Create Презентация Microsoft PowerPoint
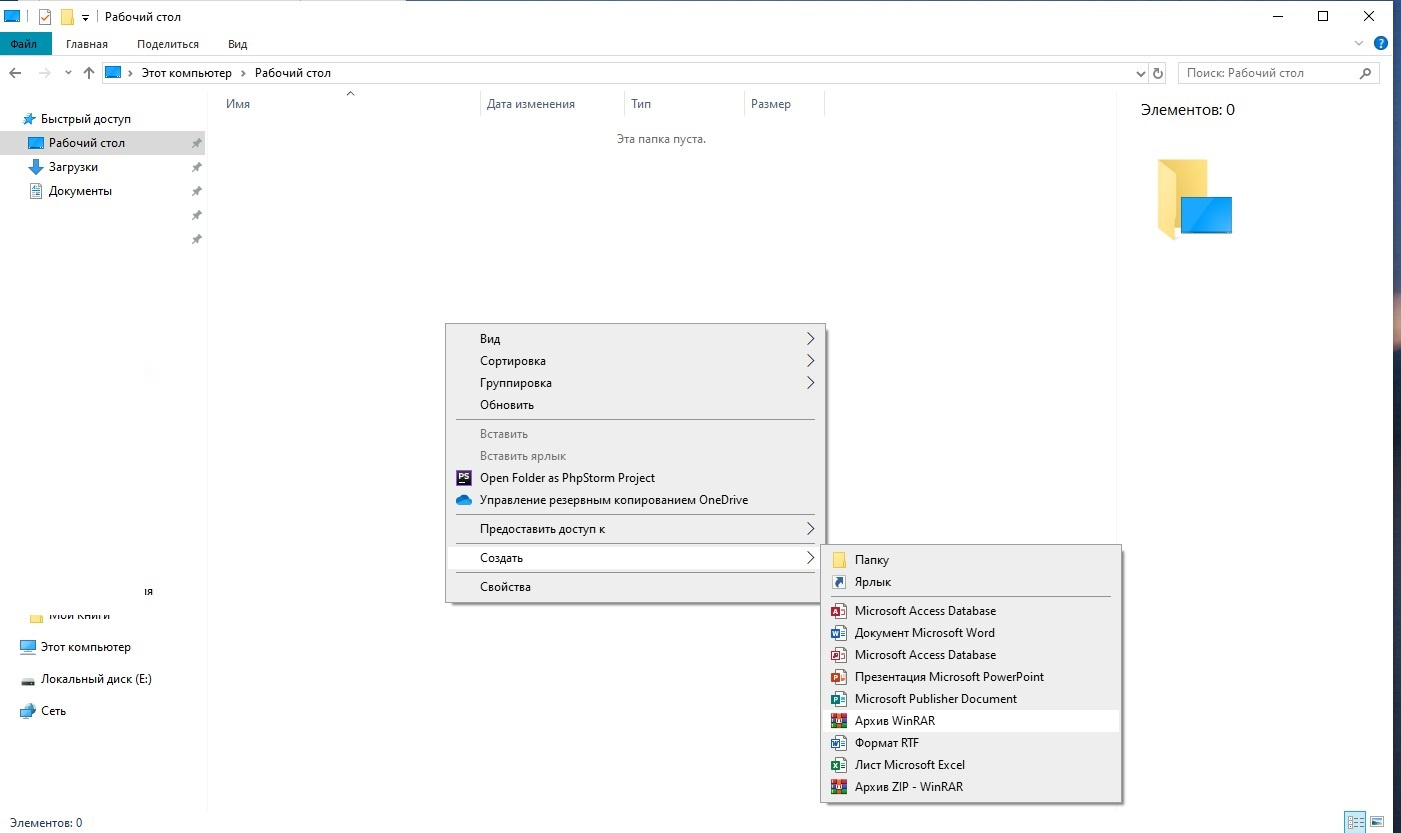The height and width of the screenshot is (833, 1401). click(970, 677)
